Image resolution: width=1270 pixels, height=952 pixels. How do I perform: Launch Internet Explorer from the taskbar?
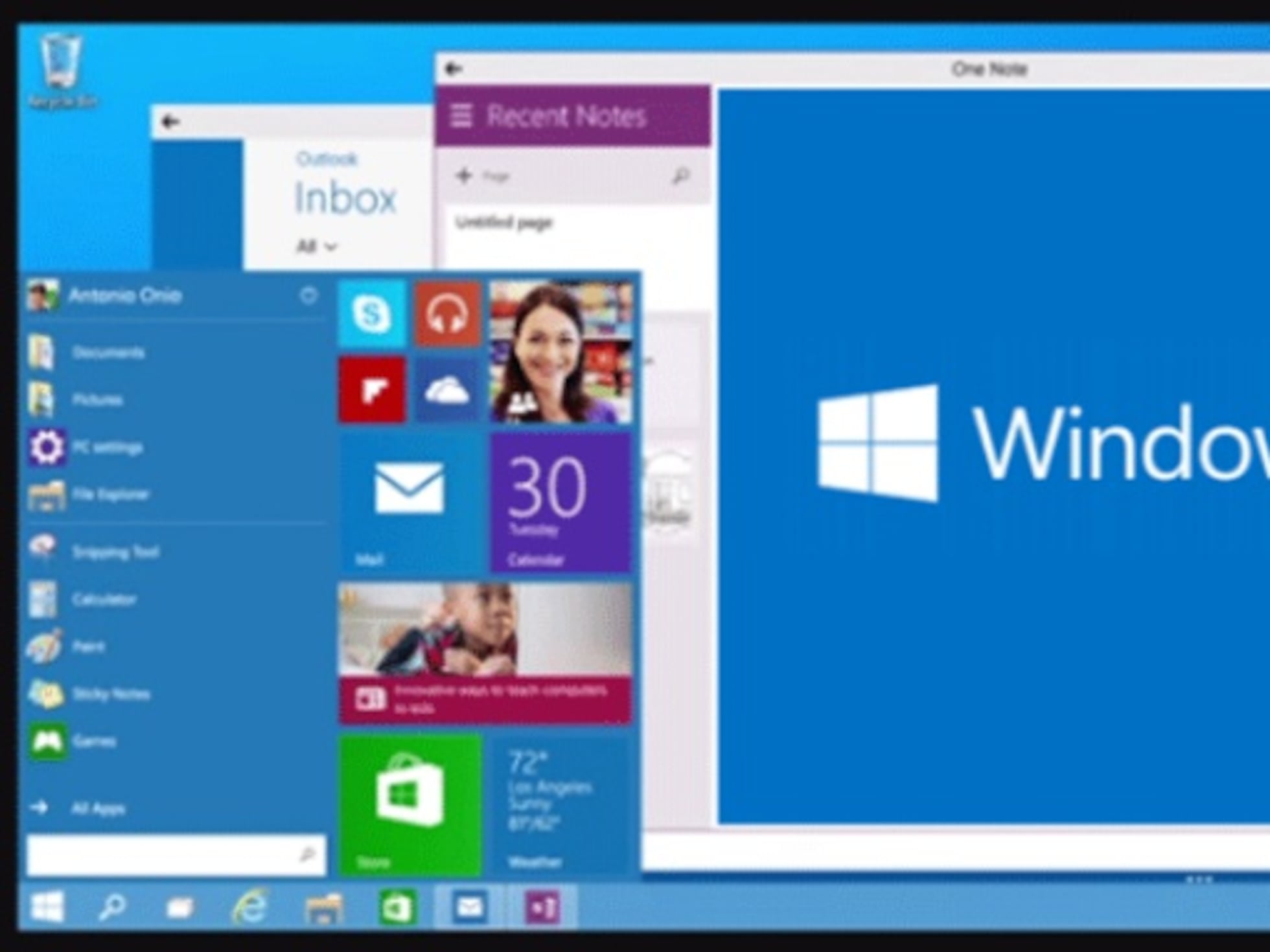[x=250, y=905]
